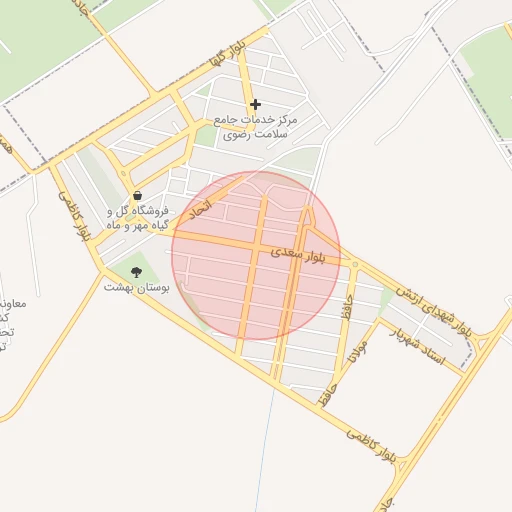512x512 pixels.
Task: Click the green park area behind the tree icon
Action: click(135, 268)
